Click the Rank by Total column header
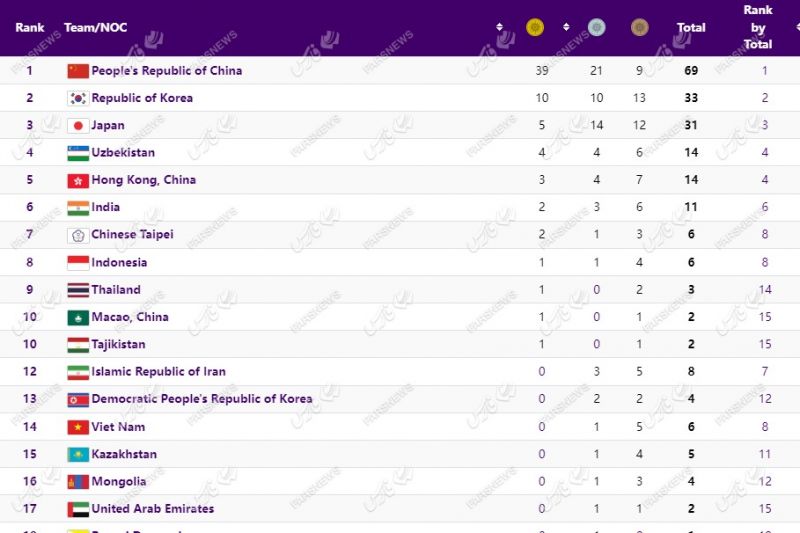This screenshot has height=533, width=800. 758,27
